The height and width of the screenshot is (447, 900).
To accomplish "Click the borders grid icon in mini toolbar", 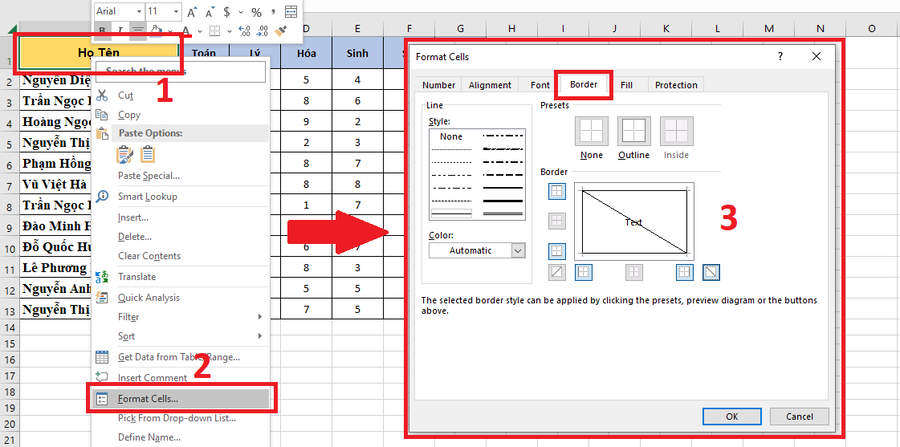I will coord(214,30).
